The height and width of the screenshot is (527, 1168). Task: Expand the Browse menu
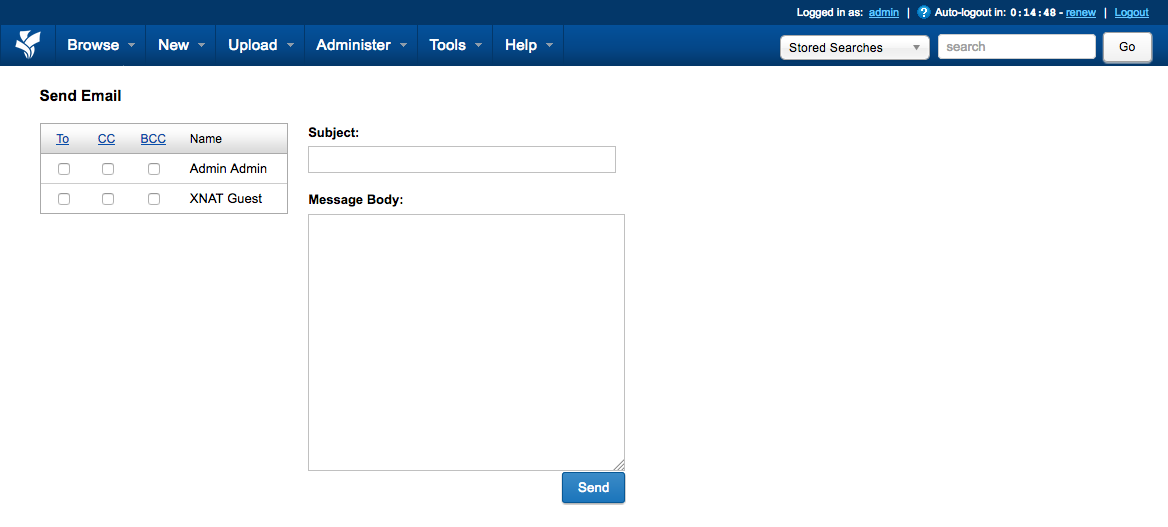point(100,45)
